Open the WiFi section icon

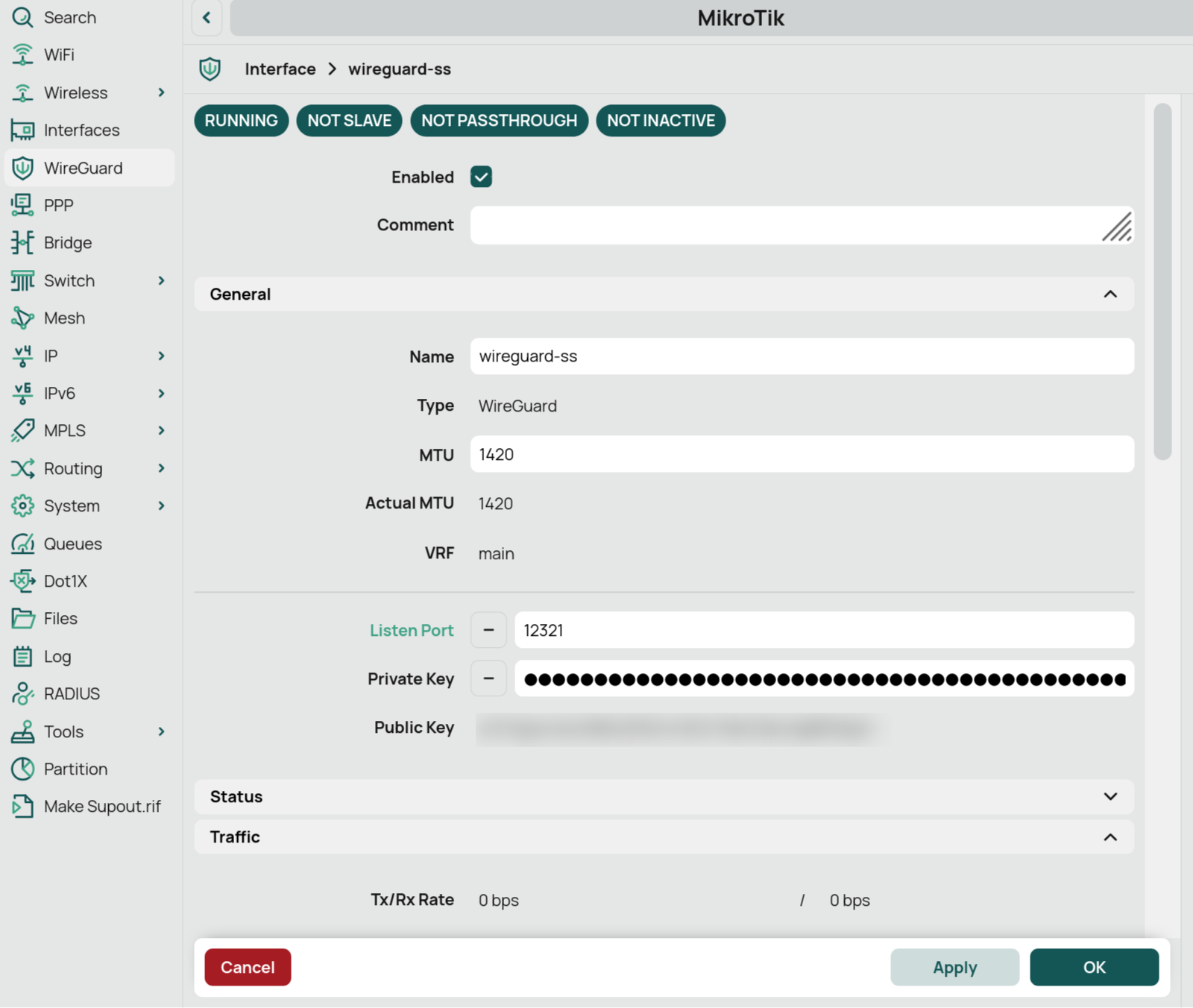[22, 54]
